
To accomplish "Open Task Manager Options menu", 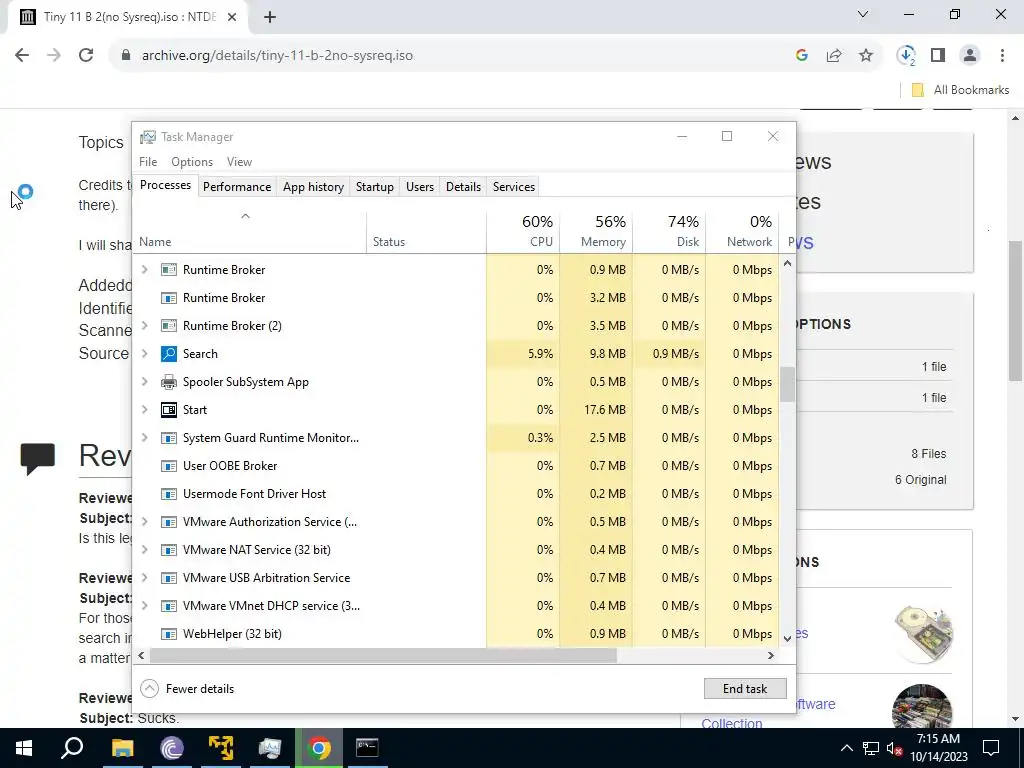I will click(x=192, y=162).
